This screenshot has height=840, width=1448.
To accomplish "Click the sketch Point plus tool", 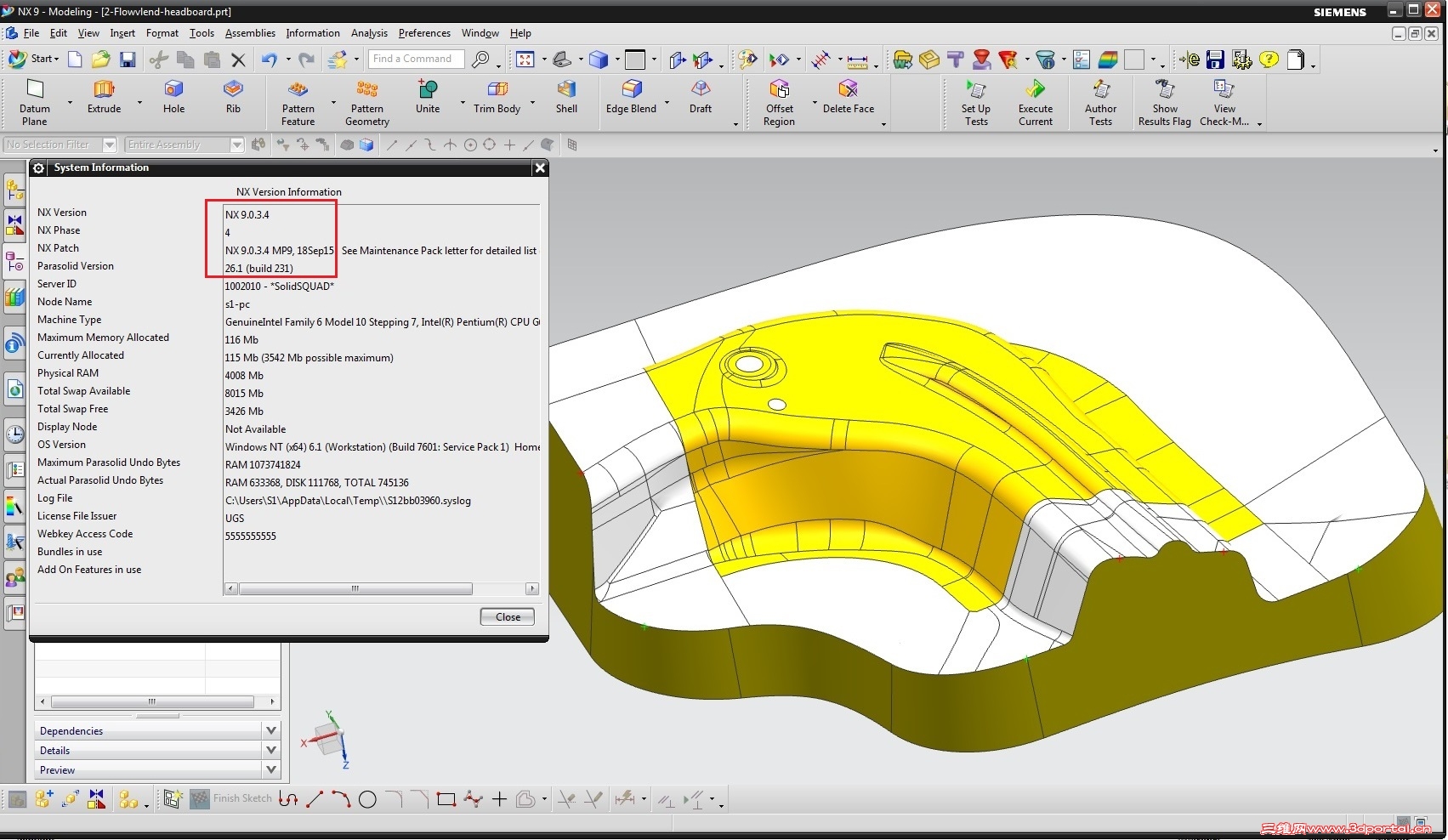I will click(x=499, y=799).
